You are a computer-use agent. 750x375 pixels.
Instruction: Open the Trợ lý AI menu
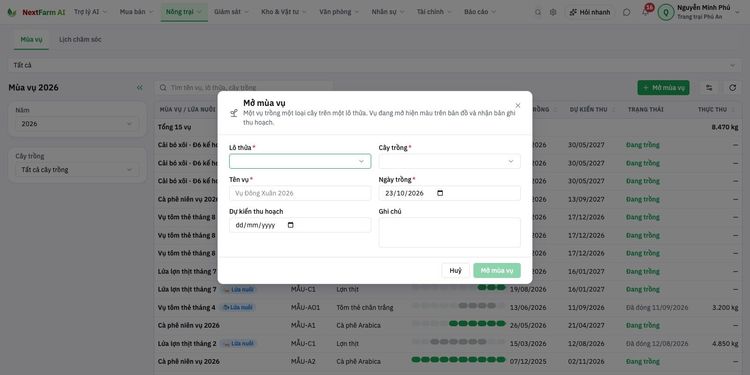91,12
